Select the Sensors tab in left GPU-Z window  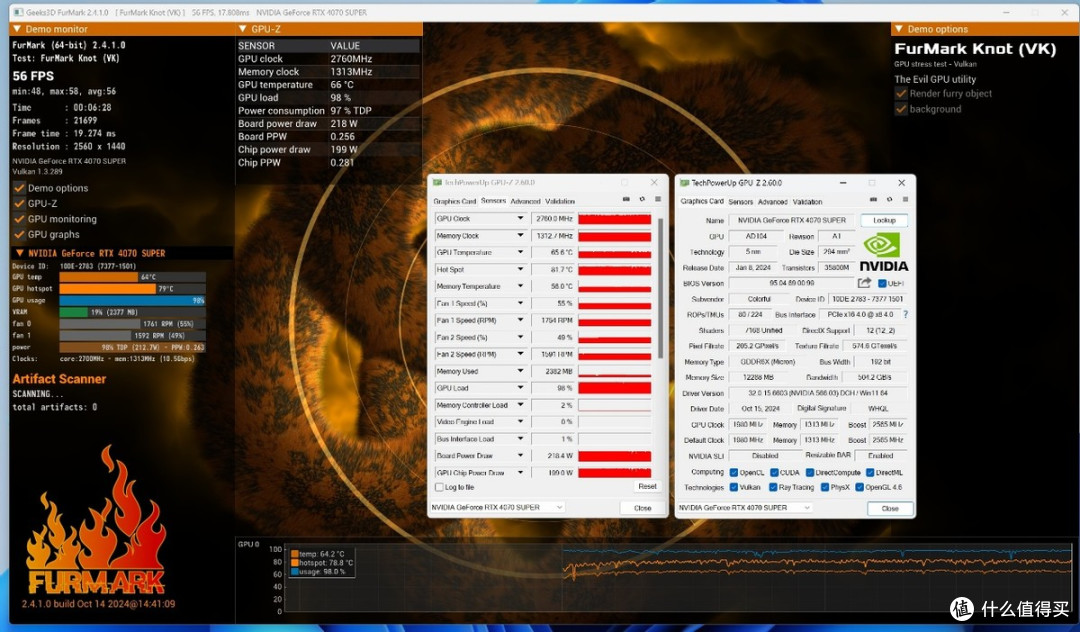tap(493, 201)
